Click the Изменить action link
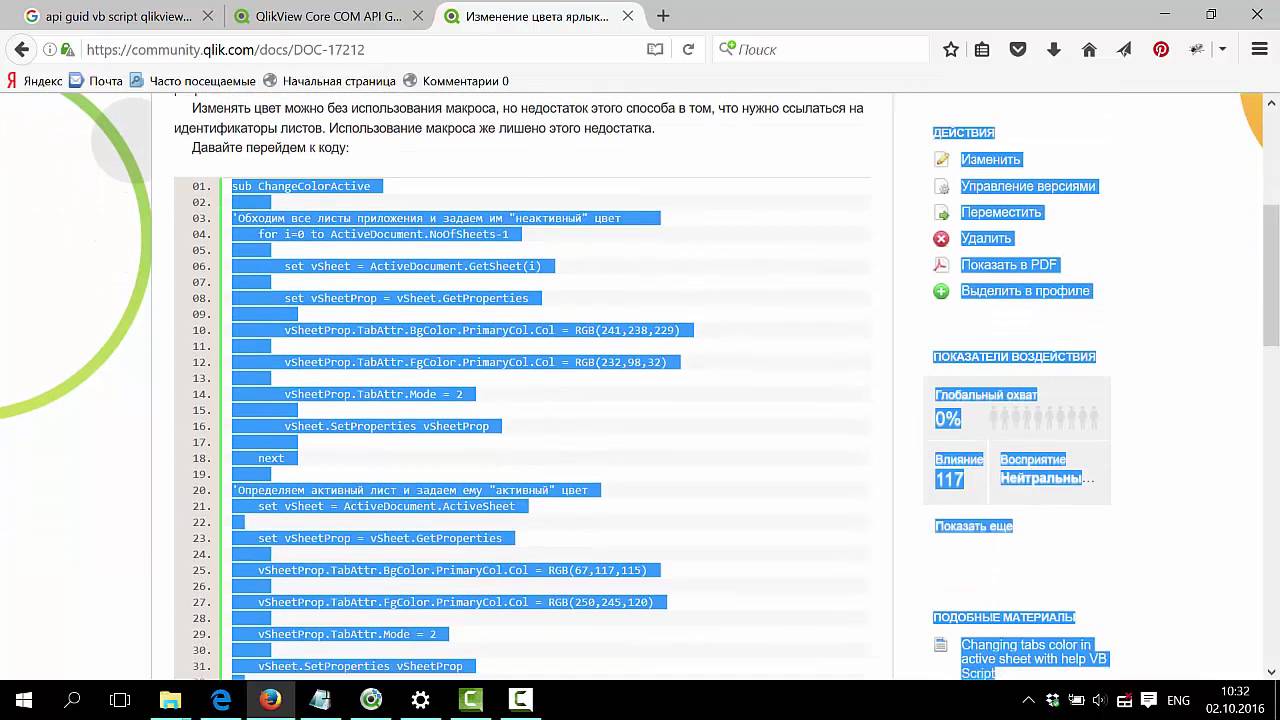Viewport: 1280px width, 720px height. (990, 160)
